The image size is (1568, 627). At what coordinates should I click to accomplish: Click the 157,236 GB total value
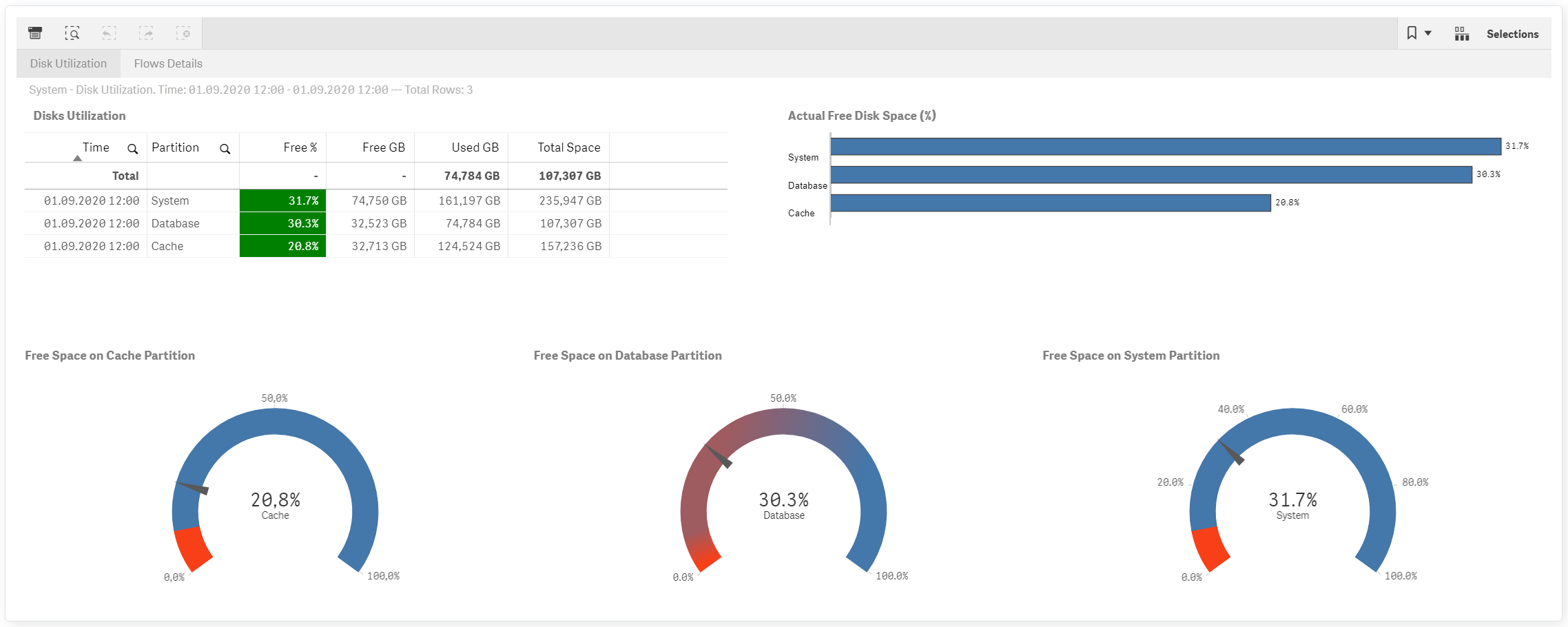[x=571, y=246]
